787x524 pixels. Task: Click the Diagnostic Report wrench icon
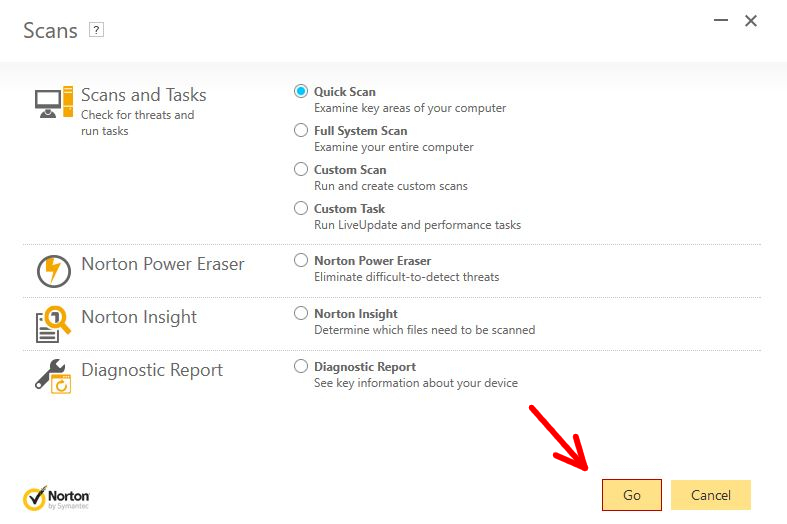(53, 377)
